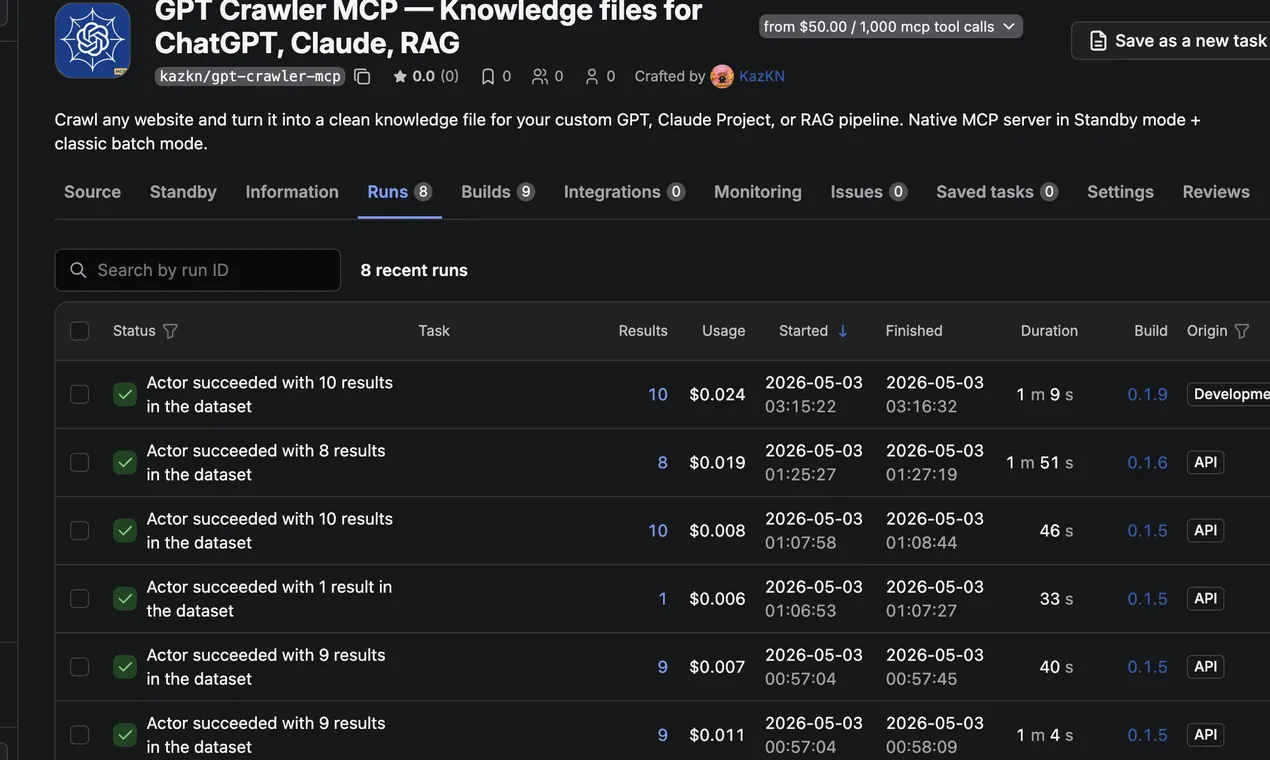Go to the Monitoring tab
This screenshot has width=1270, height=760.
point(758,192)
